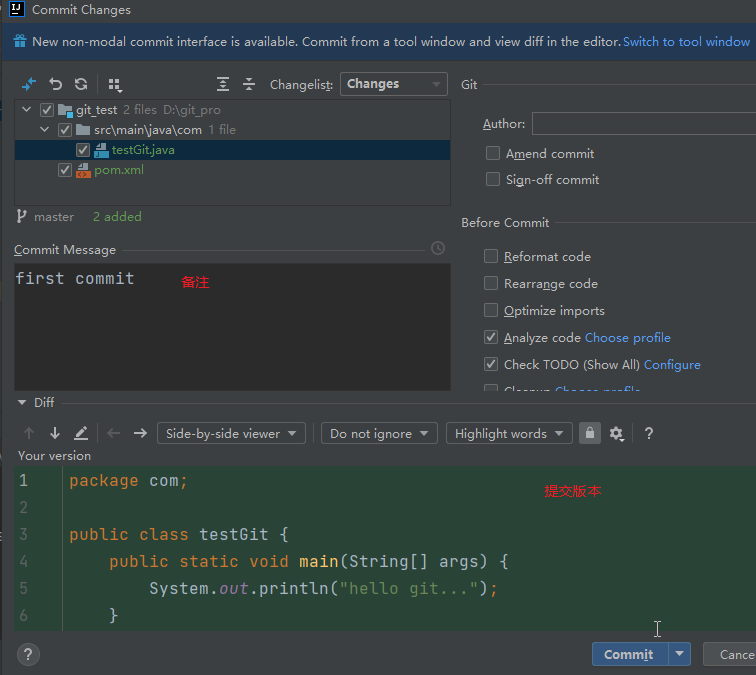Click the Choose profile link for Analyze code
Image resolution: width=756 pixels, height=675 pixels.
coord(628,338)
